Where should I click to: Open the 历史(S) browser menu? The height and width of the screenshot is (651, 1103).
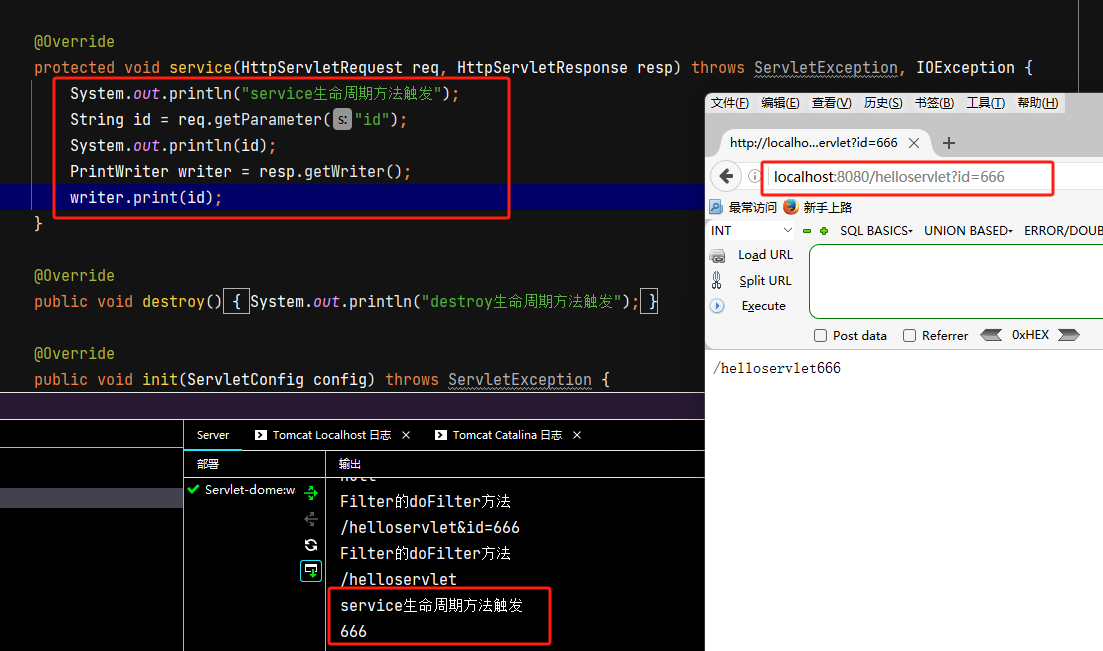click(x=883, y=103)
